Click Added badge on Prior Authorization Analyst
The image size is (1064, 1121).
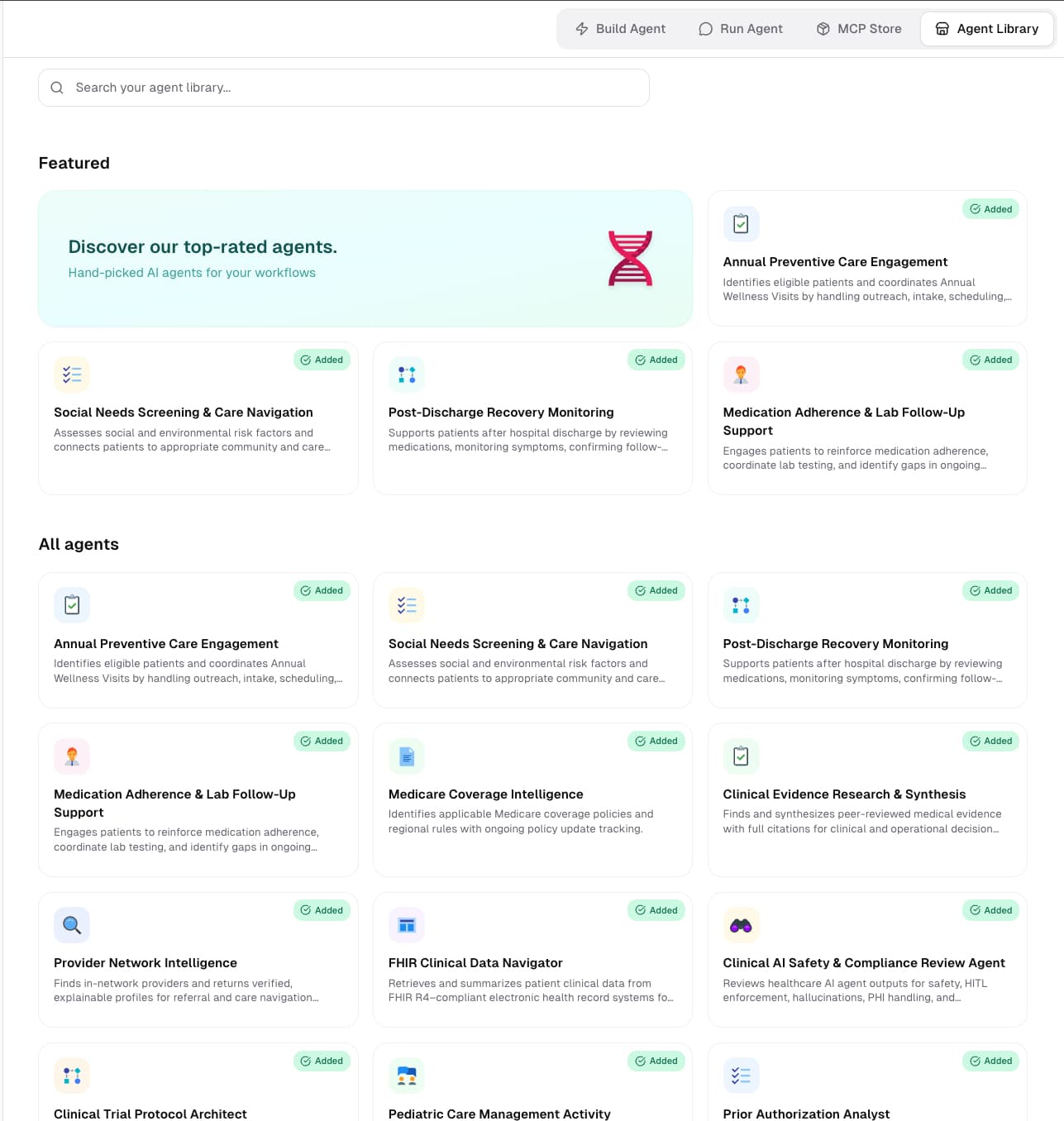[x=990, y=1061]
